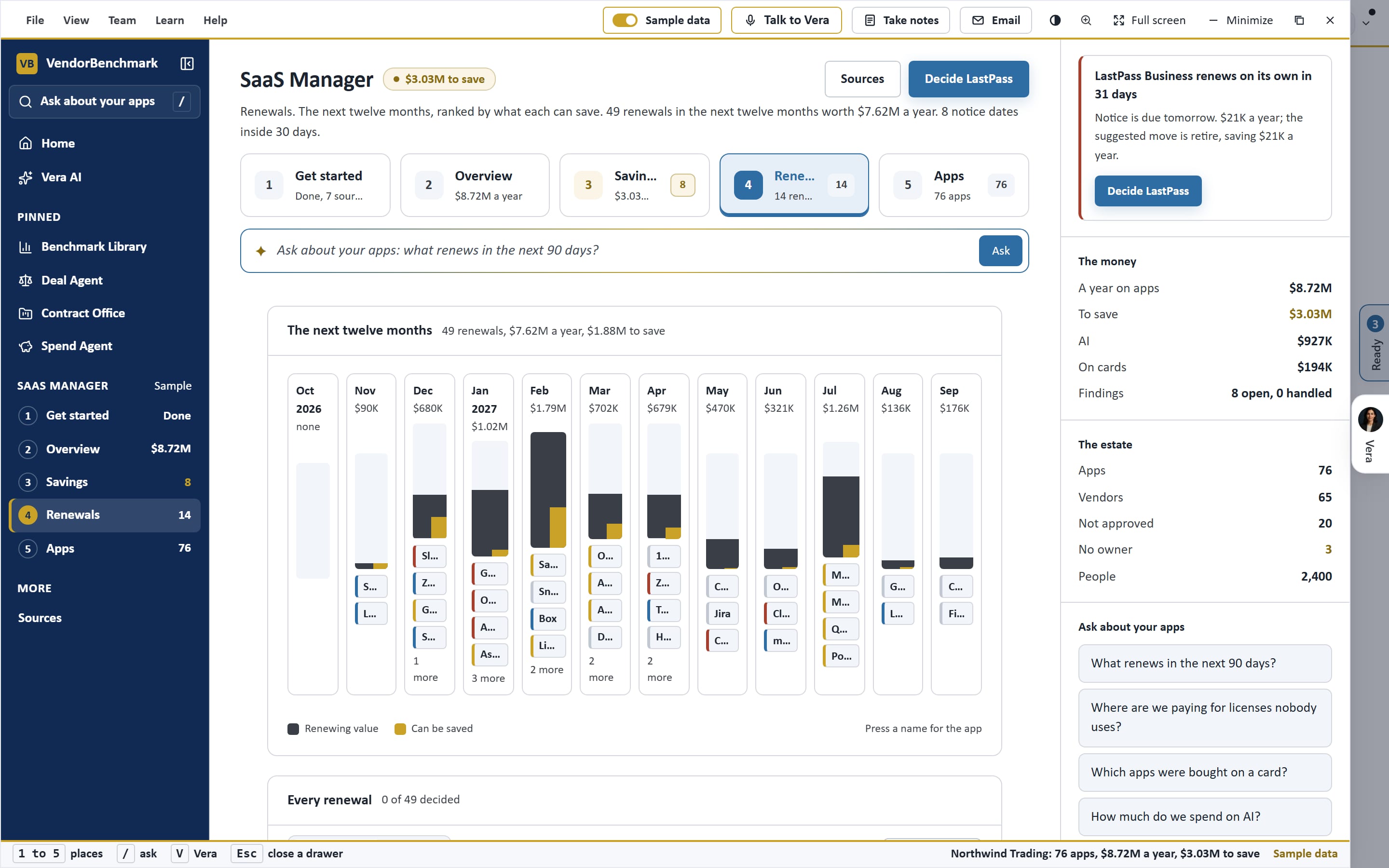The height and width of the screenshot is (868, 1389).
Task: Open pinned Benchmark Library
Action: 105,246
